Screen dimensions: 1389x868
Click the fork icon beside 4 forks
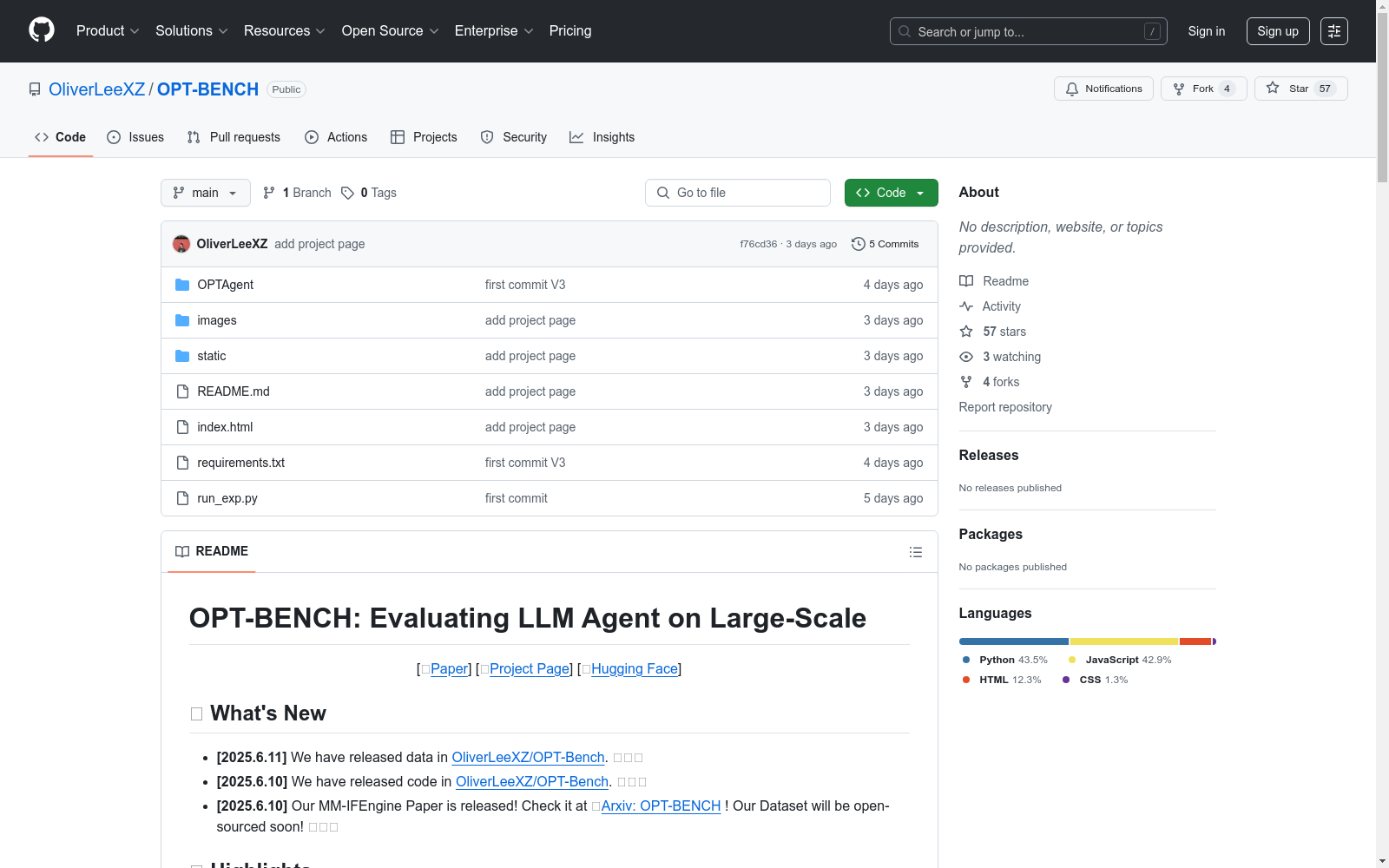(x=966, y=382)
